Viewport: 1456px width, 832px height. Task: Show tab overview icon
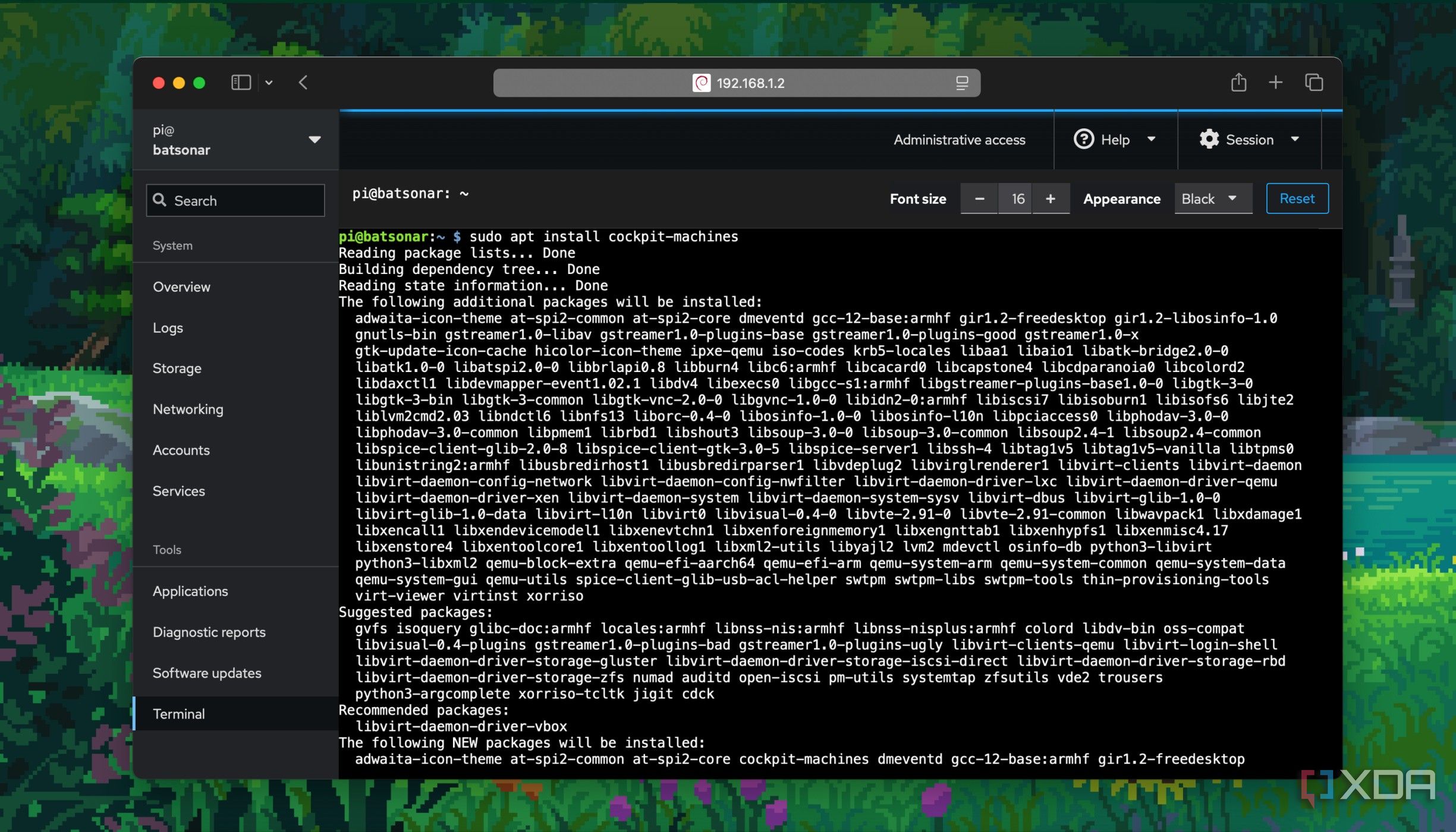click(1313, 83)
